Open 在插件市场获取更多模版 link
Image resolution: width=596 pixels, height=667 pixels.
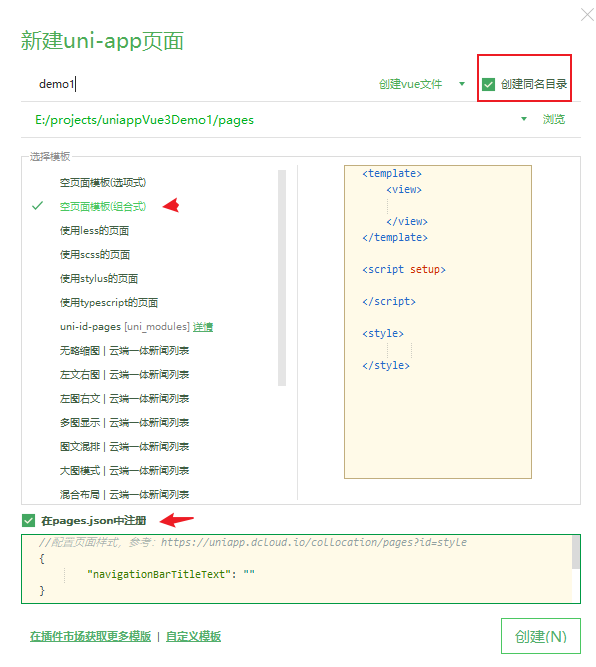click(x=90, y=636)
